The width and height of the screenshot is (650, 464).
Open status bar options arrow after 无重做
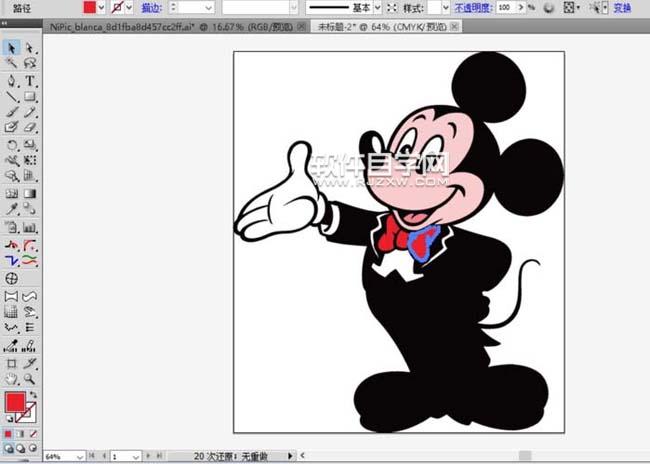pyautogui.click(x=290, y=456)
